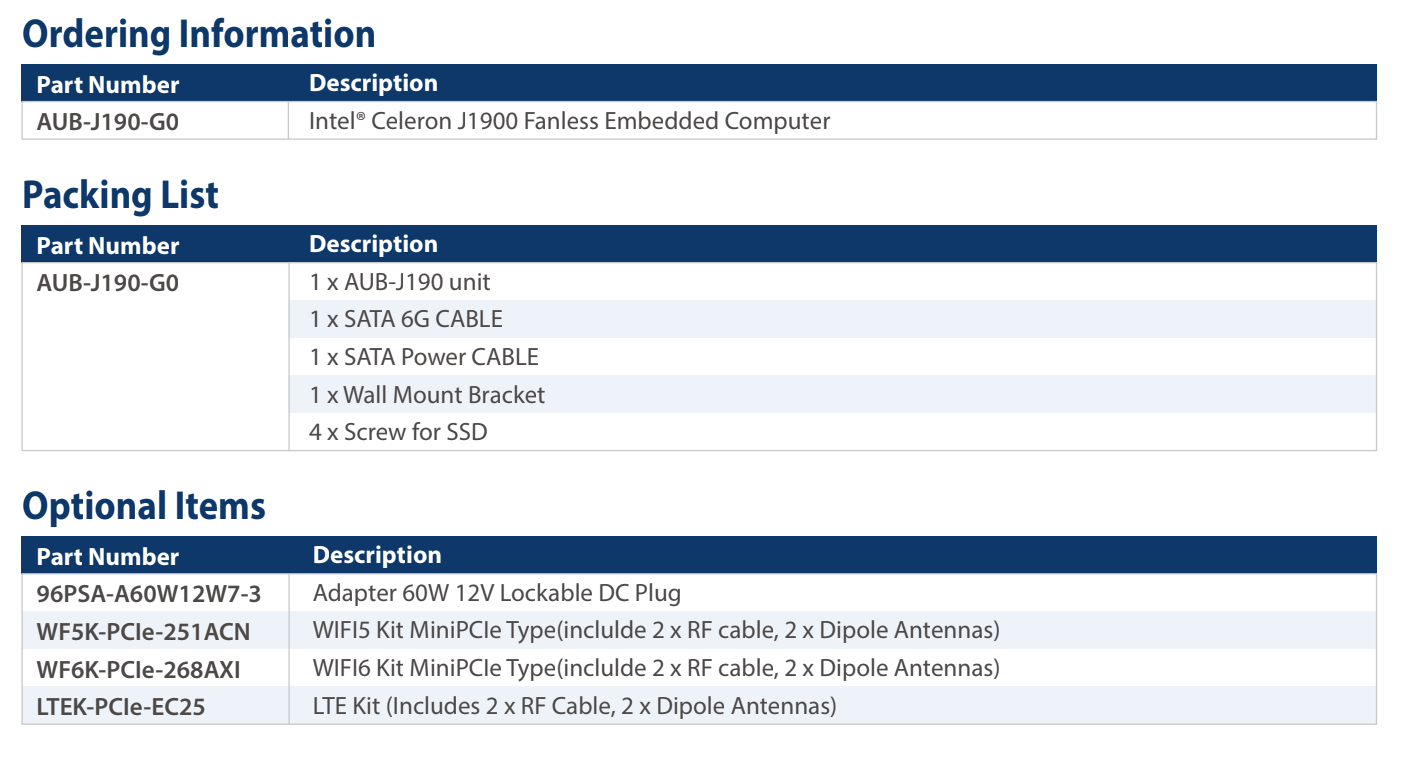The image size is (1410, 764).
Task: Click part number AUB-J190-G0 under Packing List
Action: (108, 283)
